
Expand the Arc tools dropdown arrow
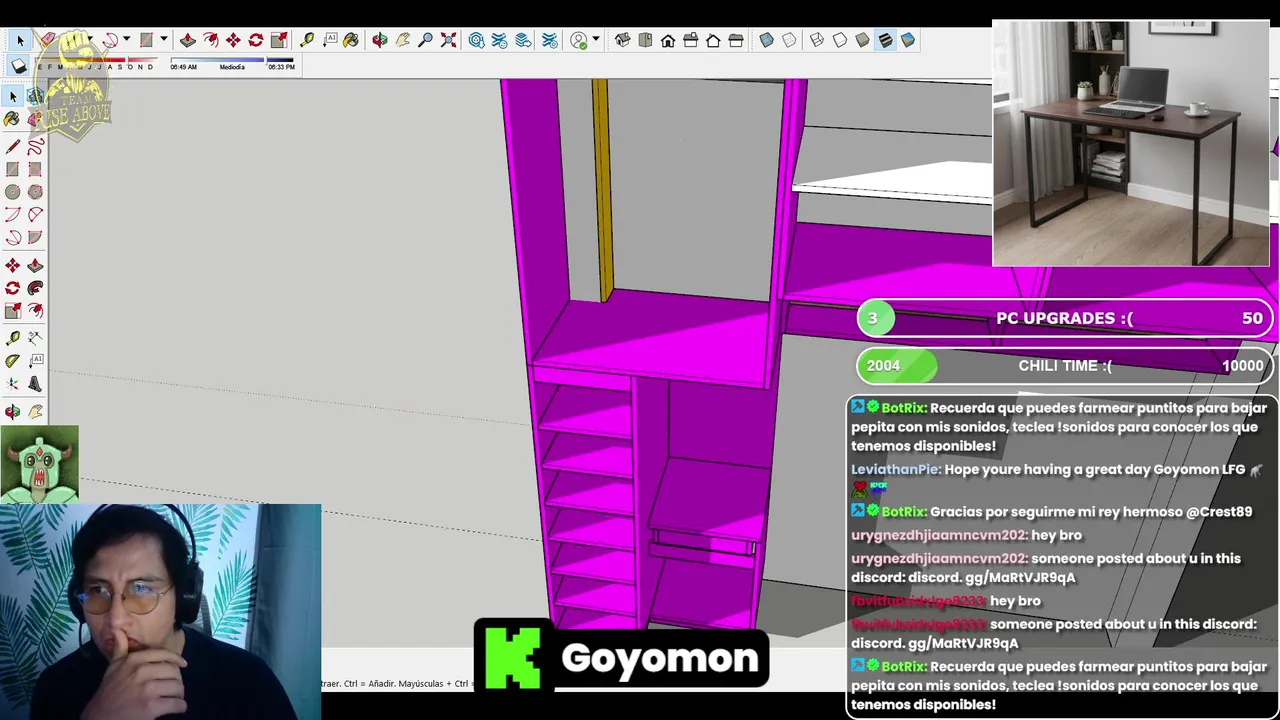tap(126, 40)
